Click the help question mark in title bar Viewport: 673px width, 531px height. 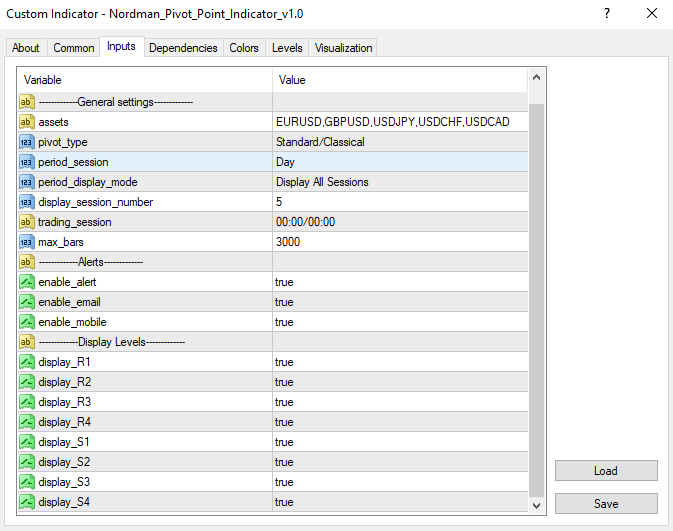point(607,13)
